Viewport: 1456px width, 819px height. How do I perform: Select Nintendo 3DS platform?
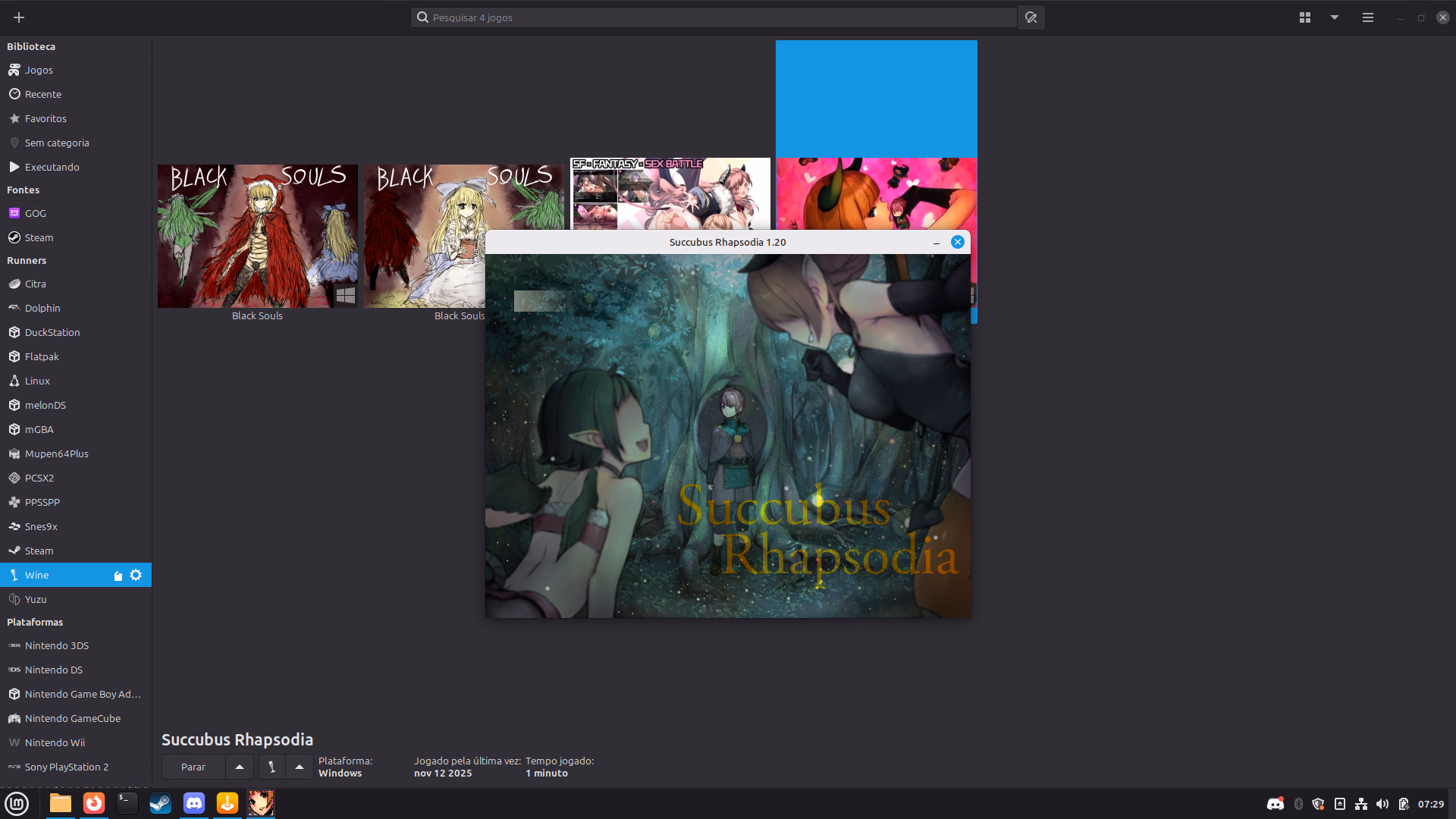pyautogui.click(x=57, y=645)
